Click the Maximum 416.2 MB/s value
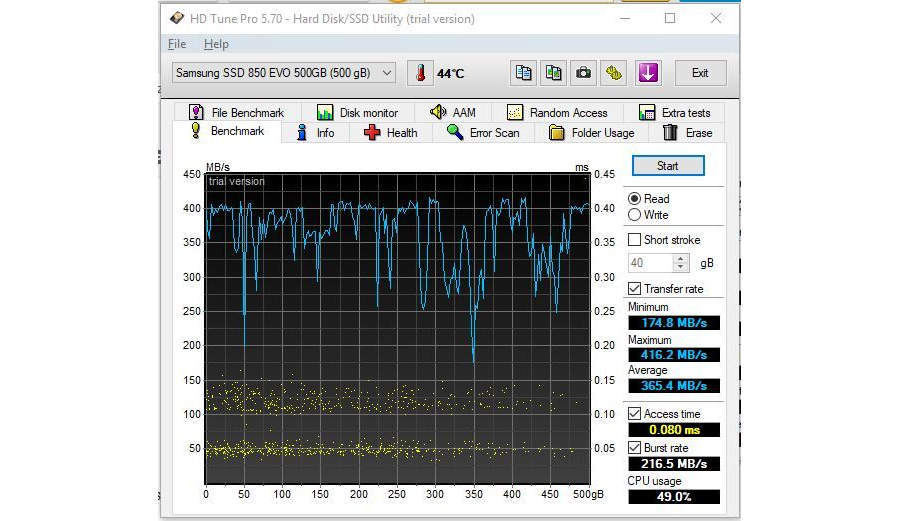 pos(674,355)
